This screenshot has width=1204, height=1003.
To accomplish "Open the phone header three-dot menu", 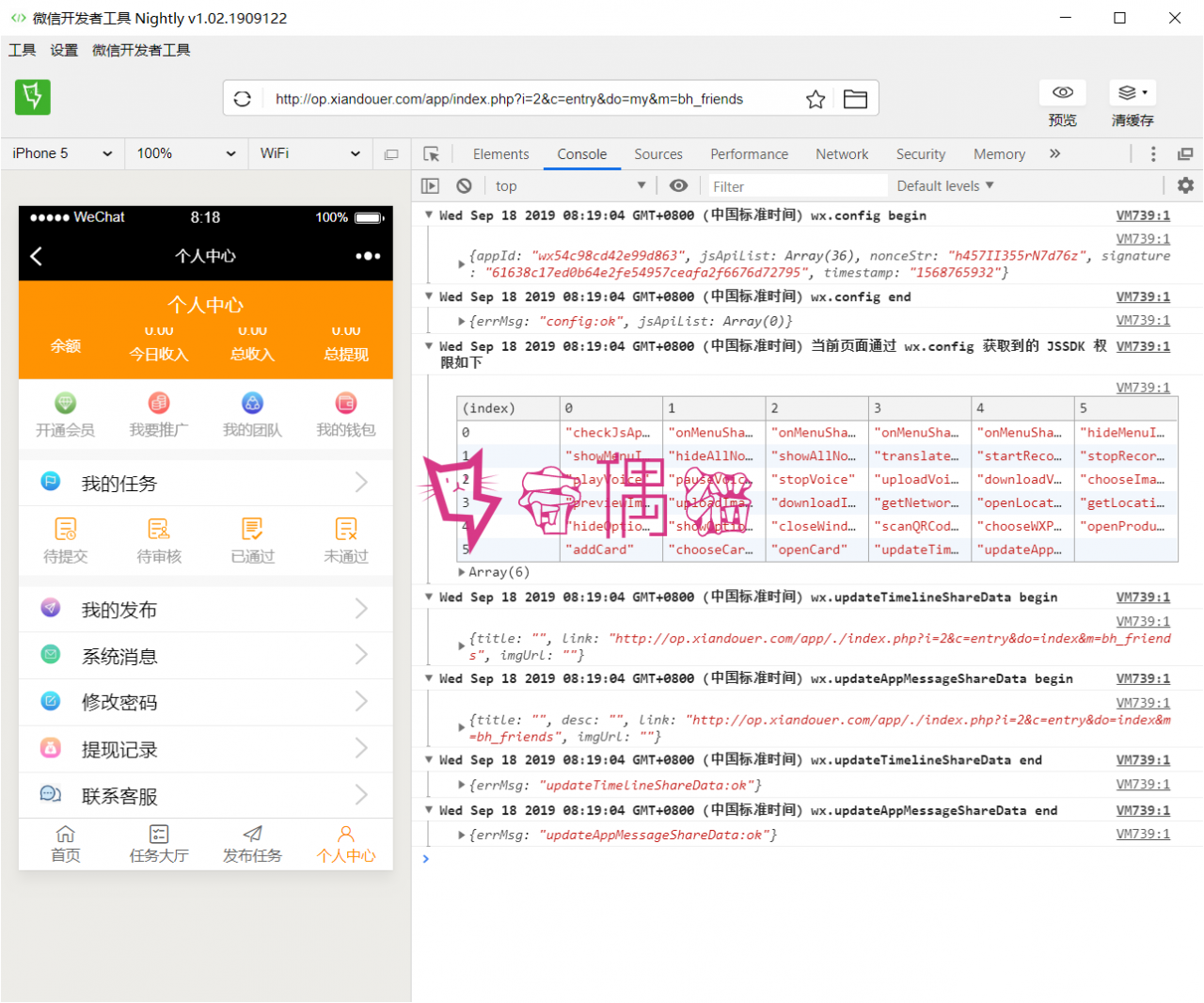I will pos(368,256).
